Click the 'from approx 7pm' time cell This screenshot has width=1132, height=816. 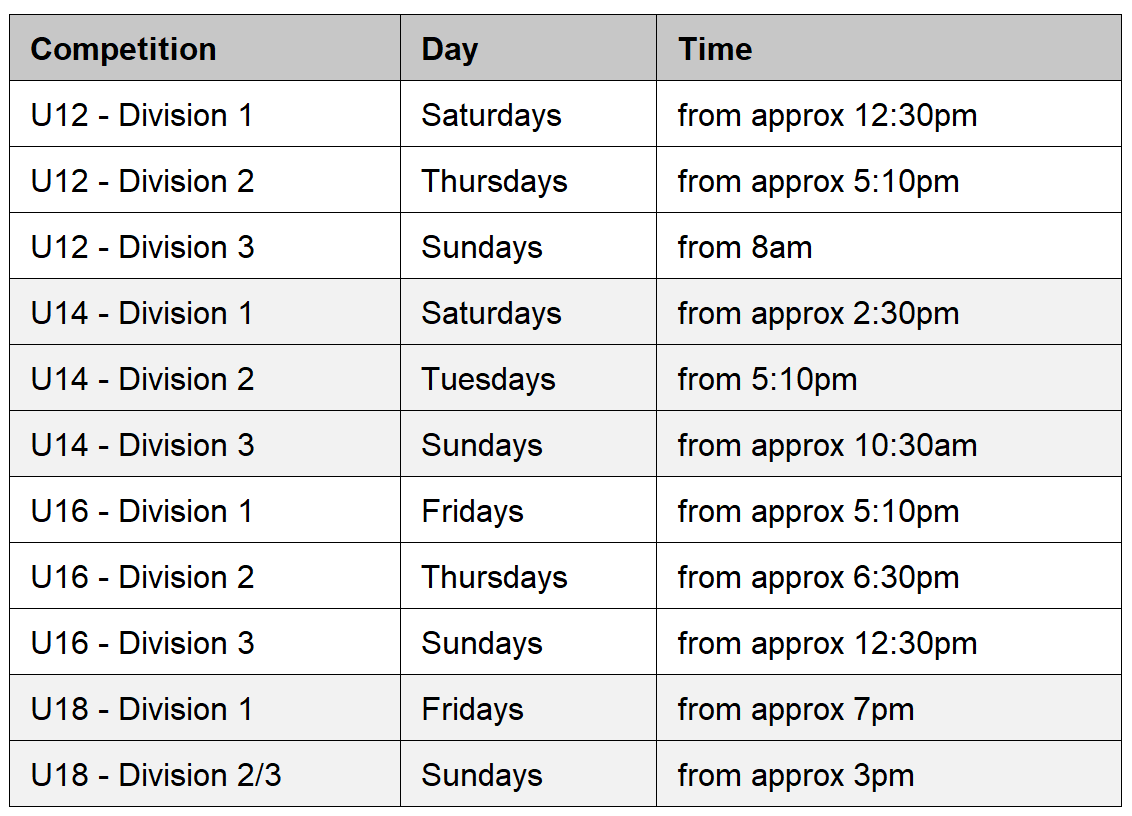[x=889, y=708]
